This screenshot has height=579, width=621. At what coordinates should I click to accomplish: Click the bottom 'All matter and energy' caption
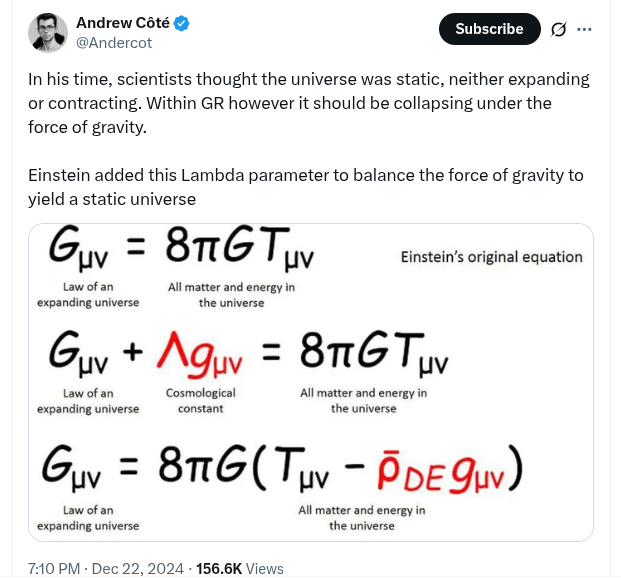tap(362, 518)
